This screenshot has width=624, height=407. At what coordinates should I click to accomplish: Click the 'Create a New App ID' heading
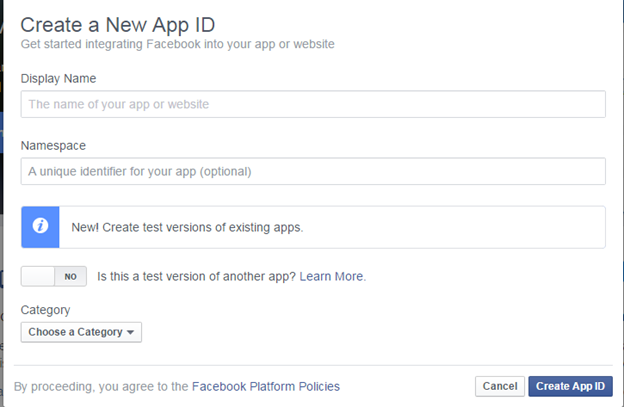click(x=118, y=25)
